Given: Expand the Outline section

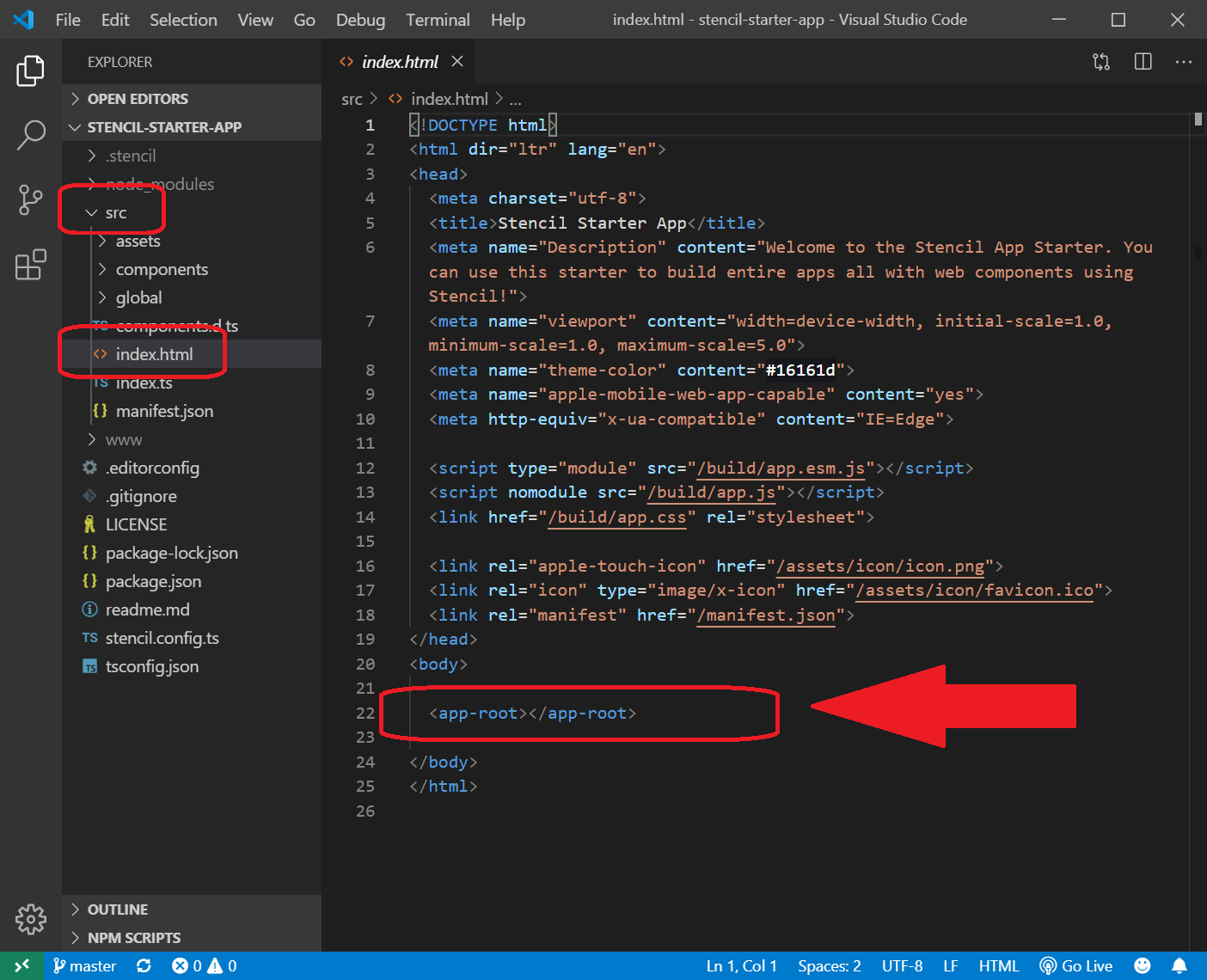Looking at the screenshot, I should click(192, 910).
